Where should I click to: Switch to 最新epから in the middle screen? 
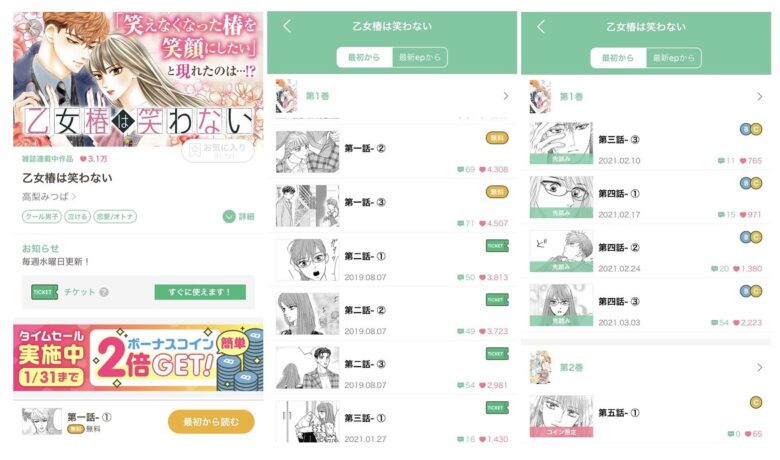coord(420,57)
